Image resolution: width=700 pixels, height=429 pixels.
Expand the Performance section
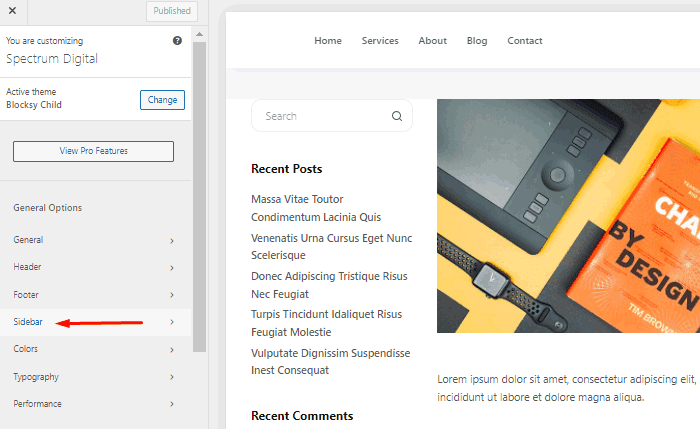[x=94, y=404]
